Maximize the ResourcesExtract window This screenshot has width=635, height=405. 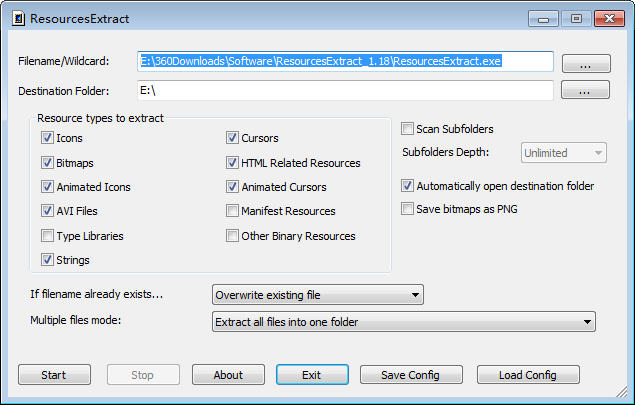[576, 19]
